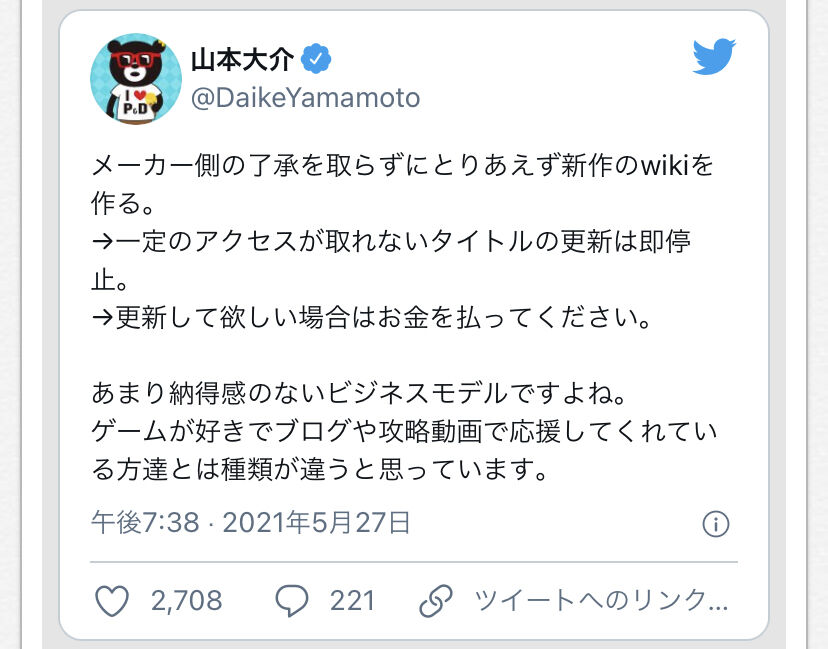Screen dimensions: 828x649
Task: Open the tweet info icon
Action: 716,524
